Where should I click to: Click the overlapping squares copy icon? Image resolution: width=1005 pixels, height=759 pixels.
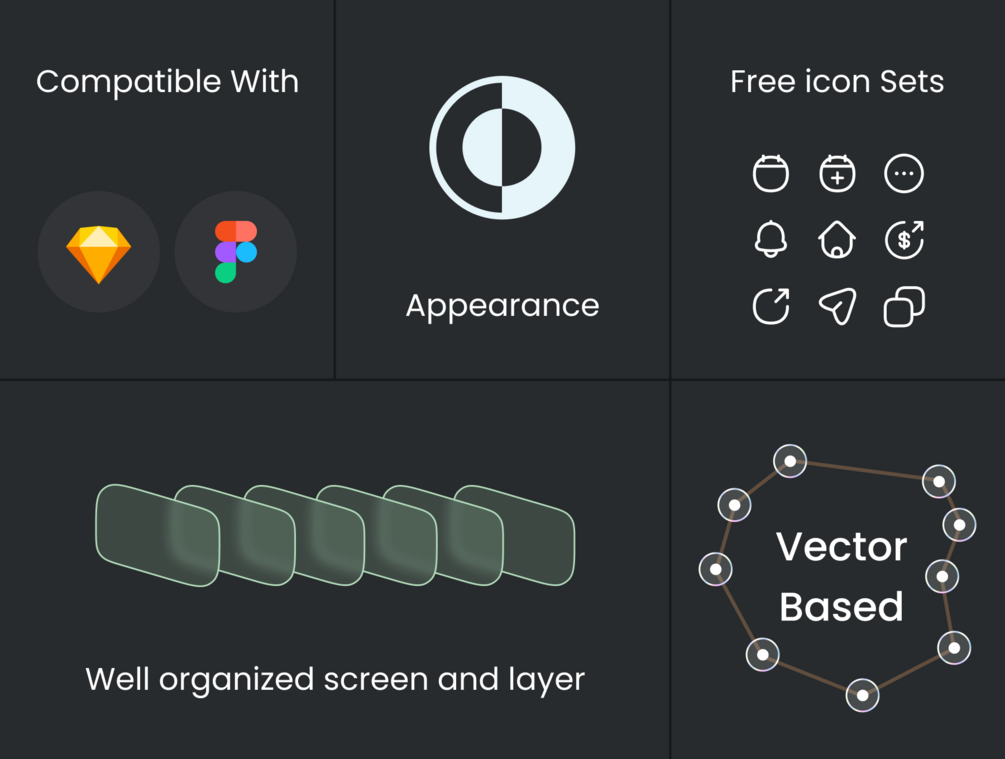[904, 307]
